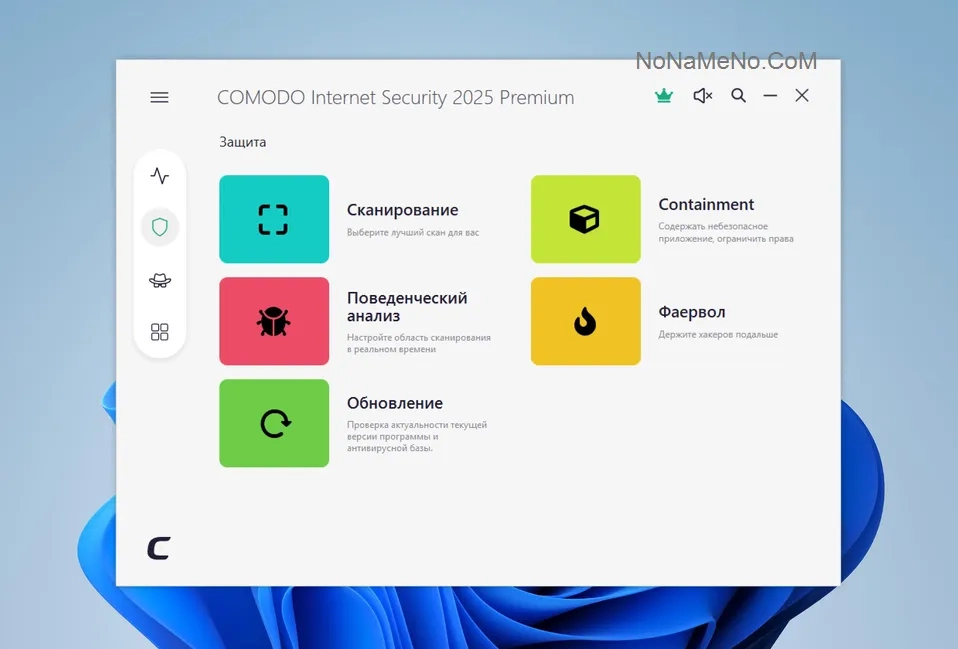Open the Обновление label
The height and width of the screenshot is (649, 958).
point(395,403)
